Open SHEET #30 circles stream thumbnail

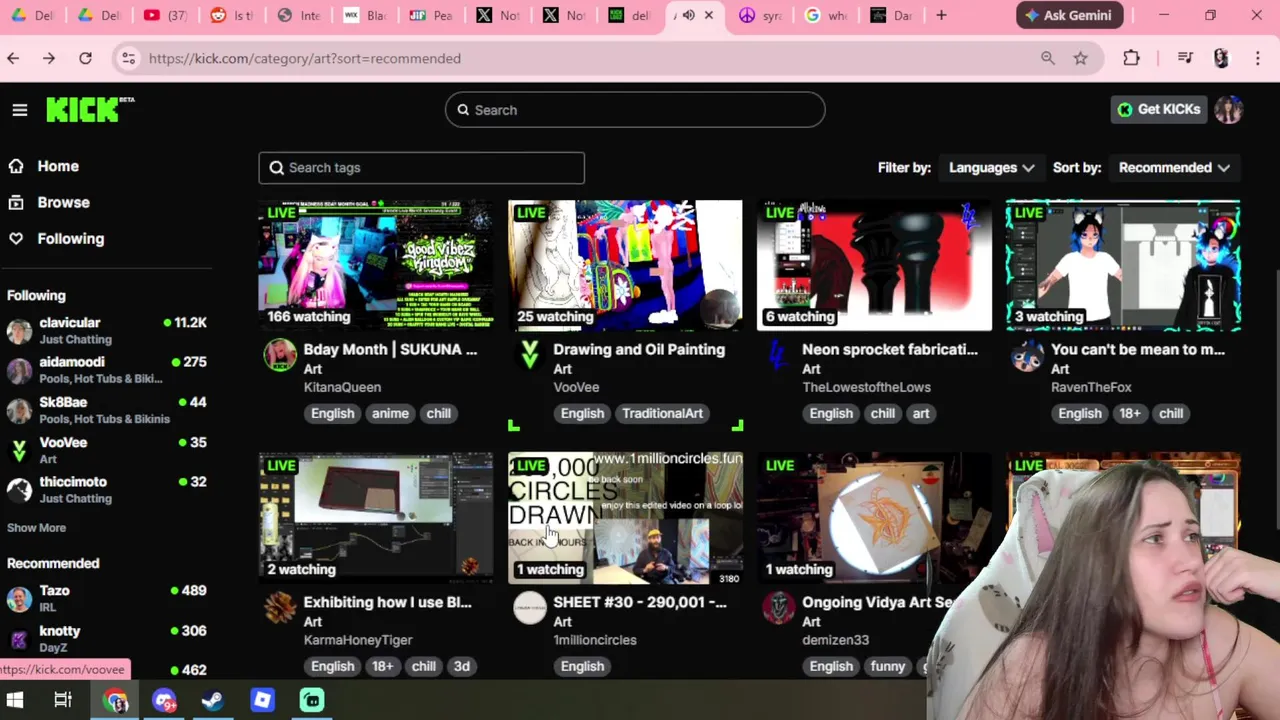(x=625, y=518)
